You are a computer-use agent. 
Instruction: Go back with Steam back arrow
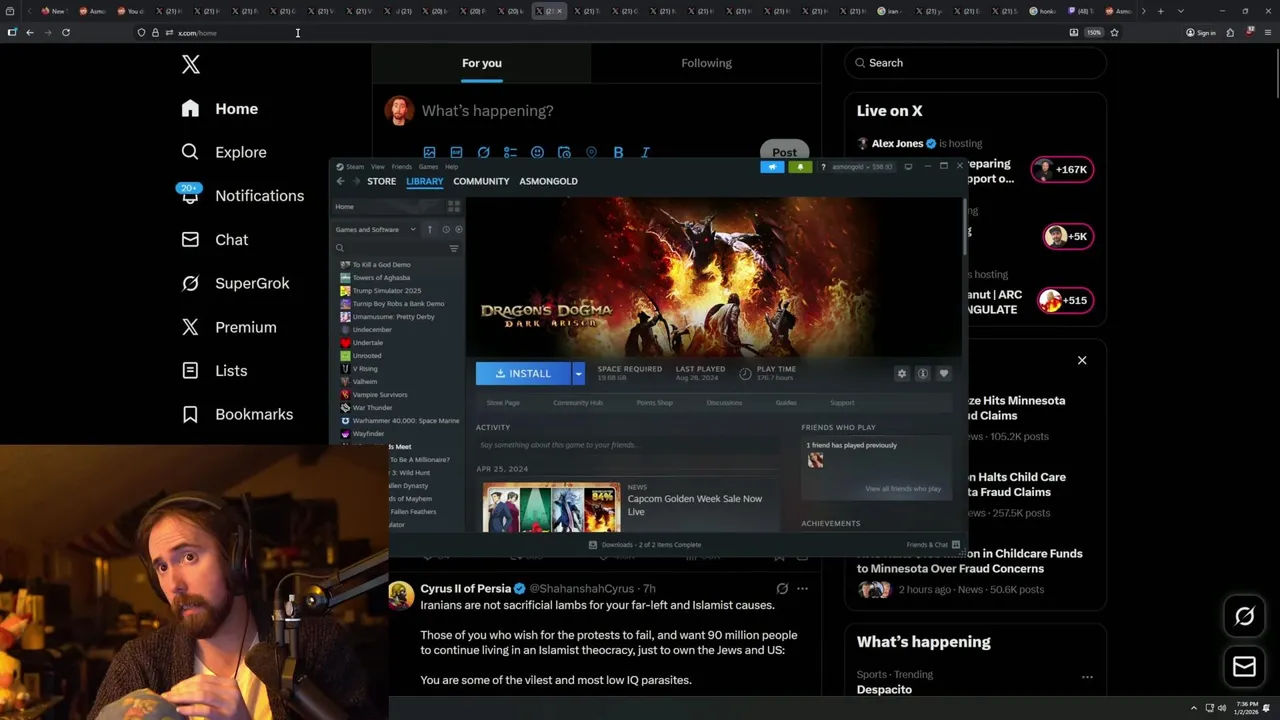pos(340,181)
